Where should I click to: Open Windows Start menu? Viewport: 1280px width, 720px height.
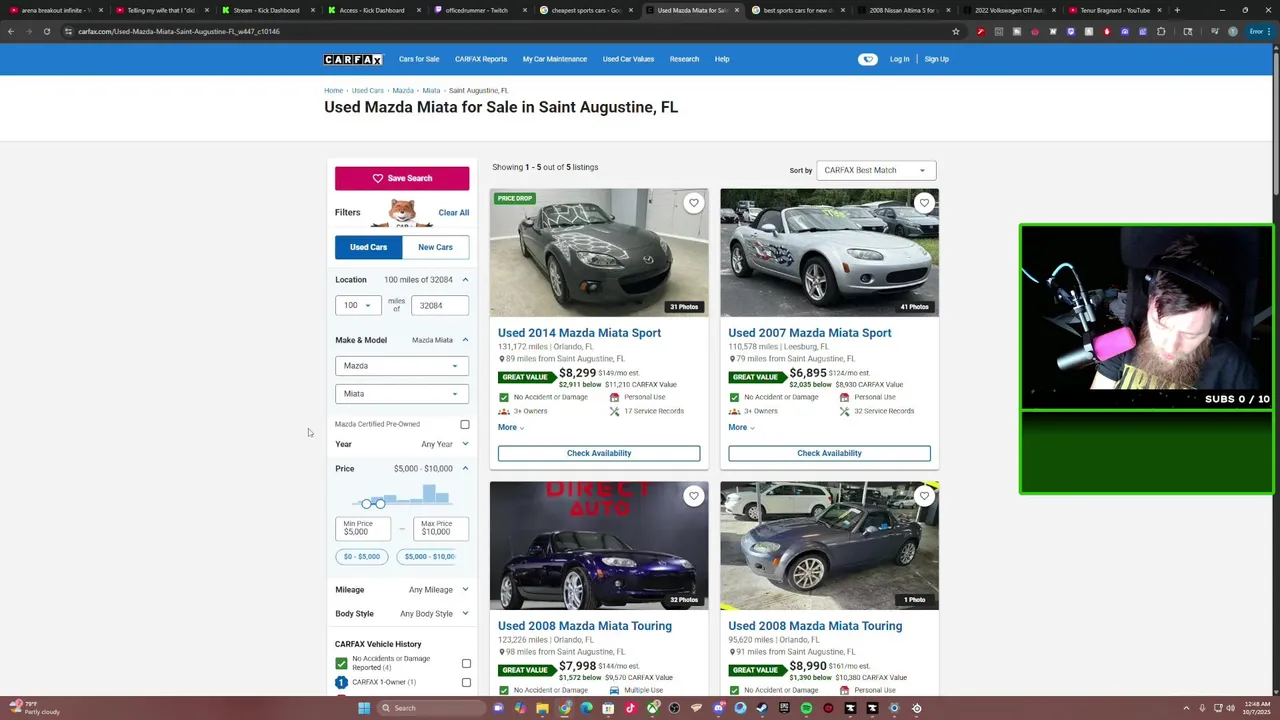tap(364, 708)
